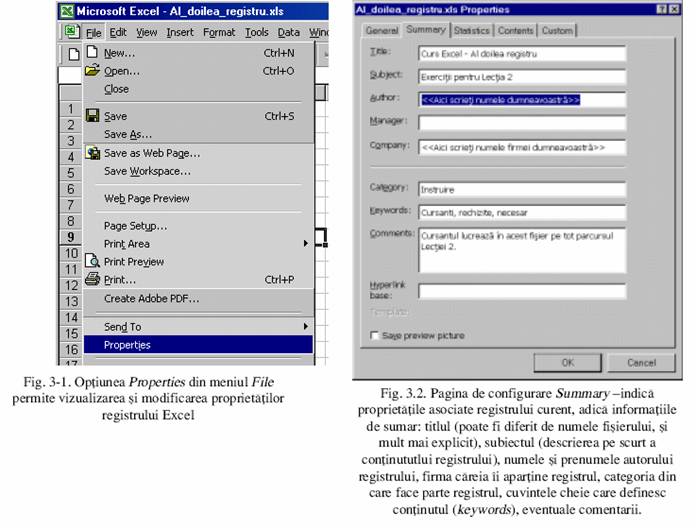Click the help question mark button in Properties dialog
The height and width of the screenshot is (528, 696).
click(661, 9)
